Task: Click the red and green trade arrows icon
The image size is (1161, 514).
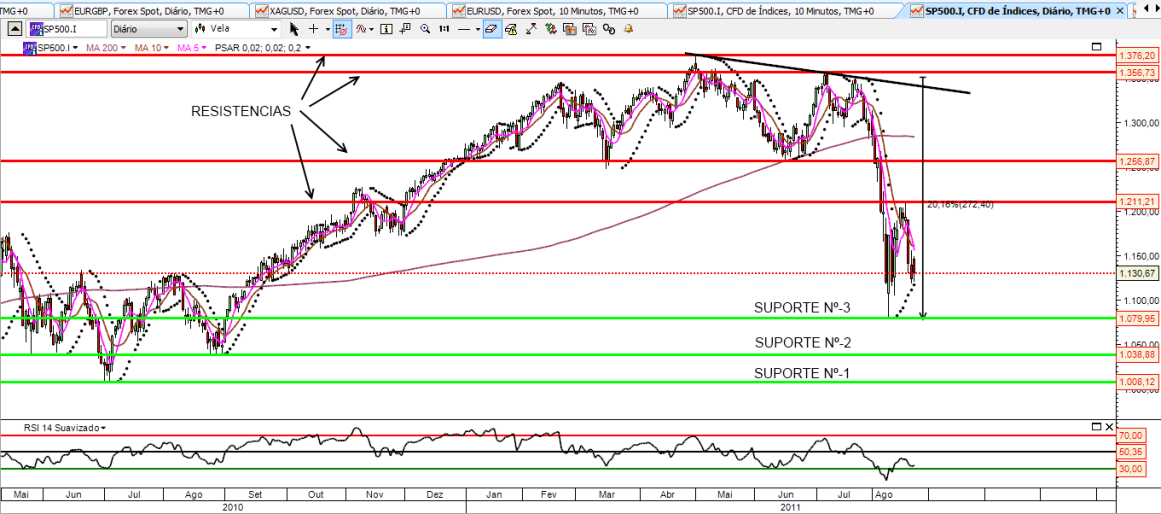Action: point(551,29)
